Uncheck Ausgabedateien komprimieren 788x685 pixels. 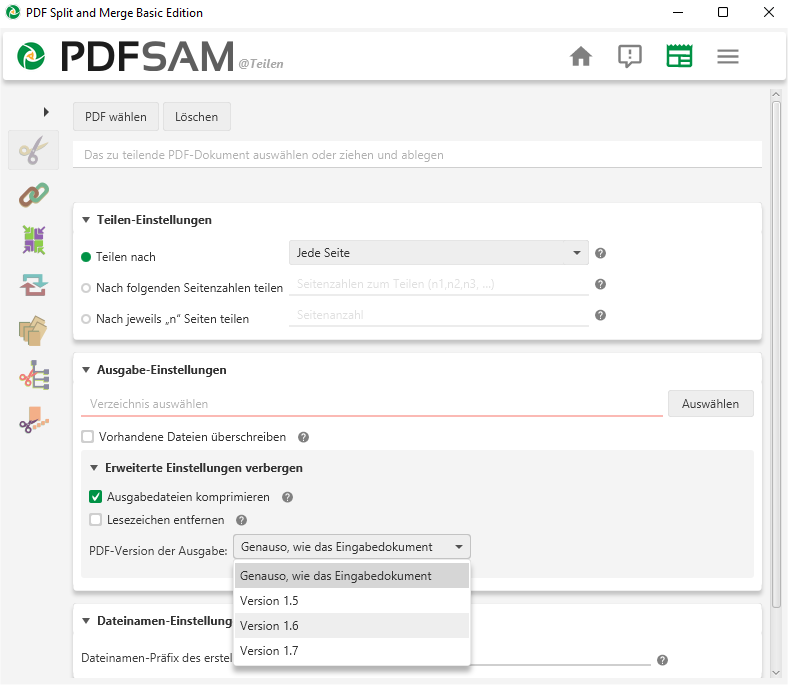95,497
